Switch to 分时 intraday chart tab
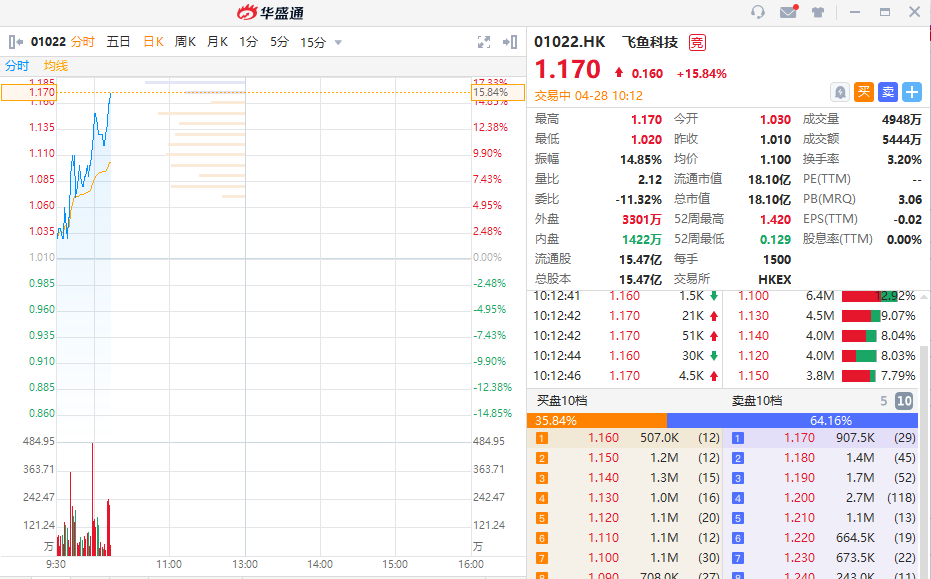Image resolution: width=931 pixels, height=579 pixels. pos(83,42)
